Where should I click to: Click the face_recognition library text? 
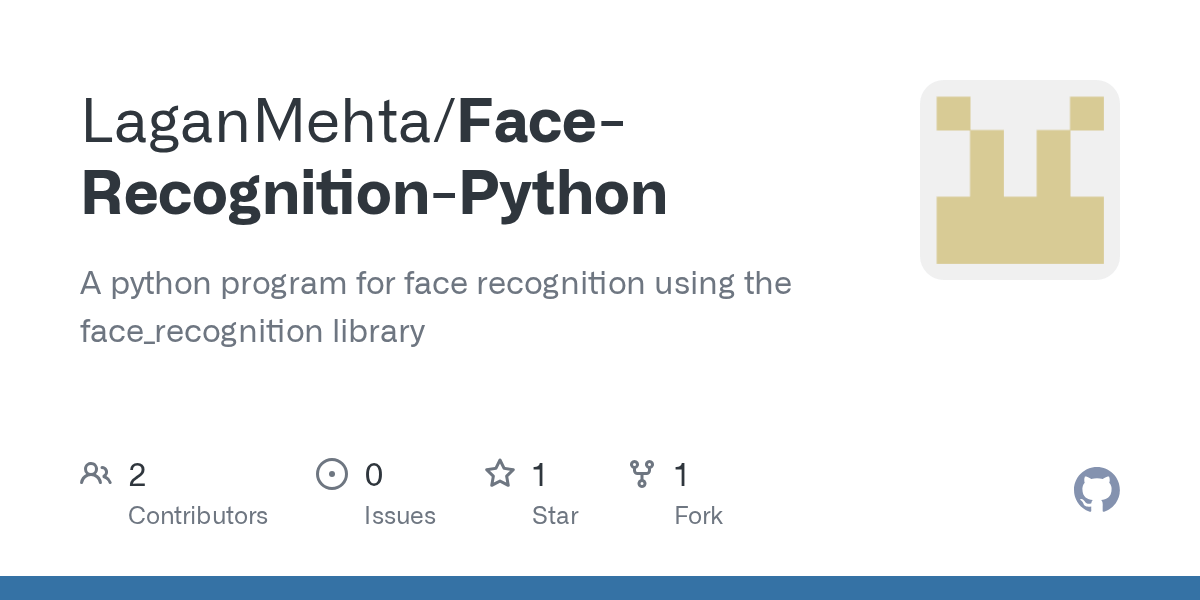(x=253, y=331)
